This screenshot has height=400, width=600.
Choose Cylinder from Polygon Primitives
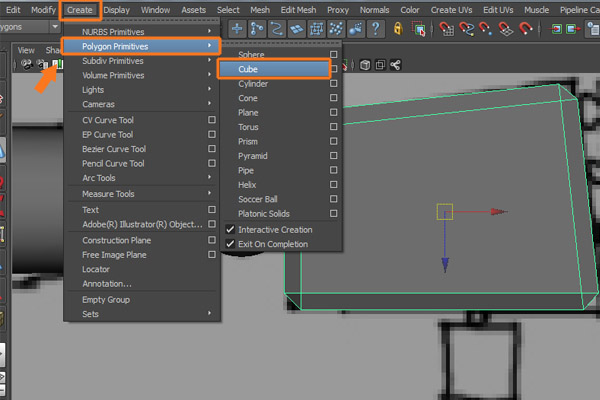253,84
